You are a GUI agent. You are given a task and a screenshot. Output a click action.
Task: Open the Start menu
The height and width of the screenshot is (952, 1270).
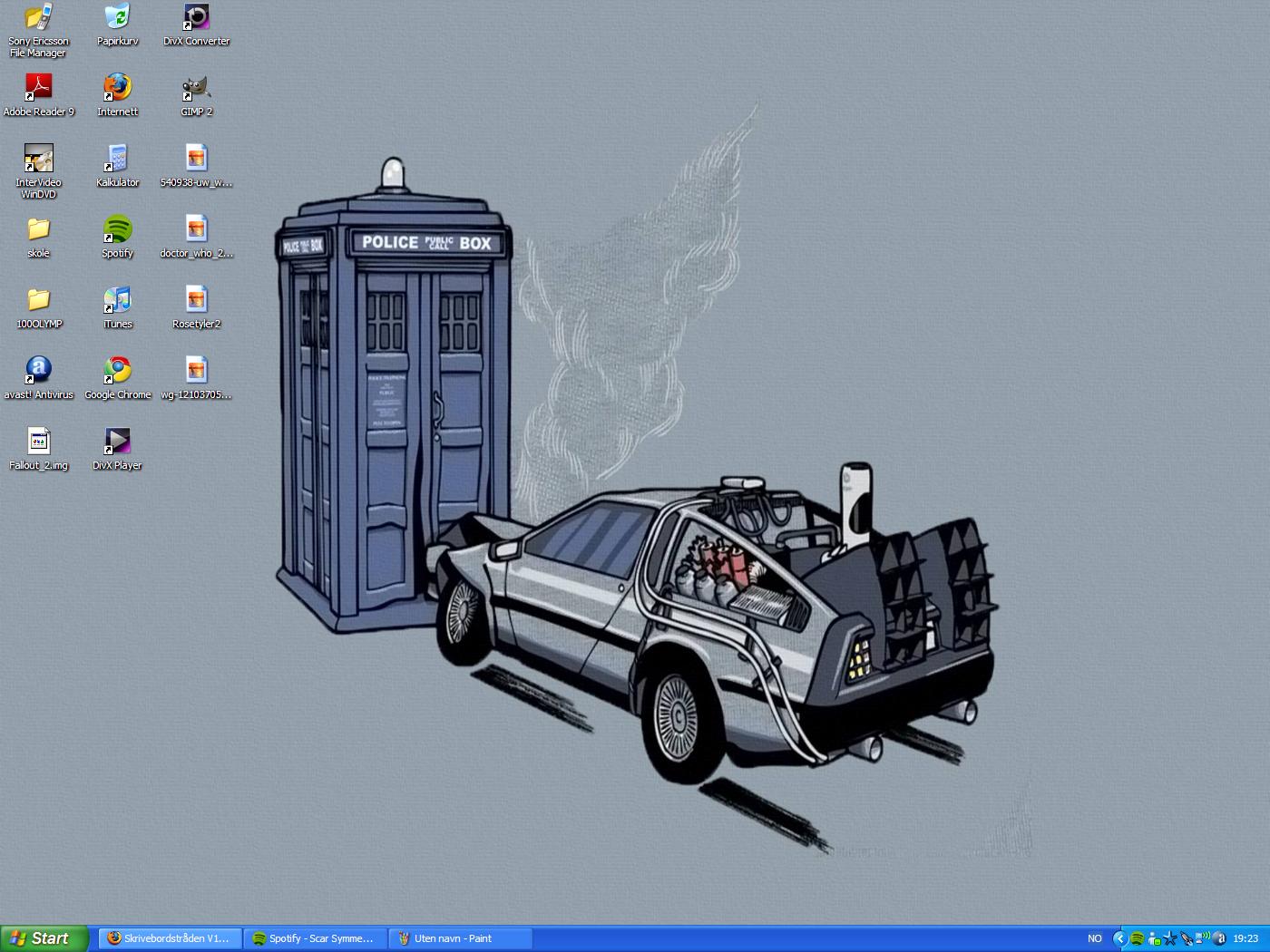44,938
